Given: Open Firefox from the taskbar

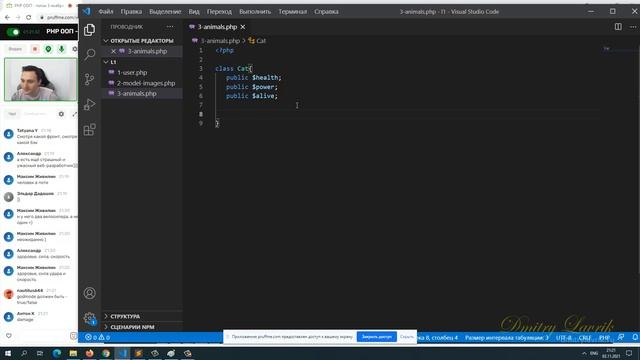Looking at the screenshot, I should tap(89, 353).
